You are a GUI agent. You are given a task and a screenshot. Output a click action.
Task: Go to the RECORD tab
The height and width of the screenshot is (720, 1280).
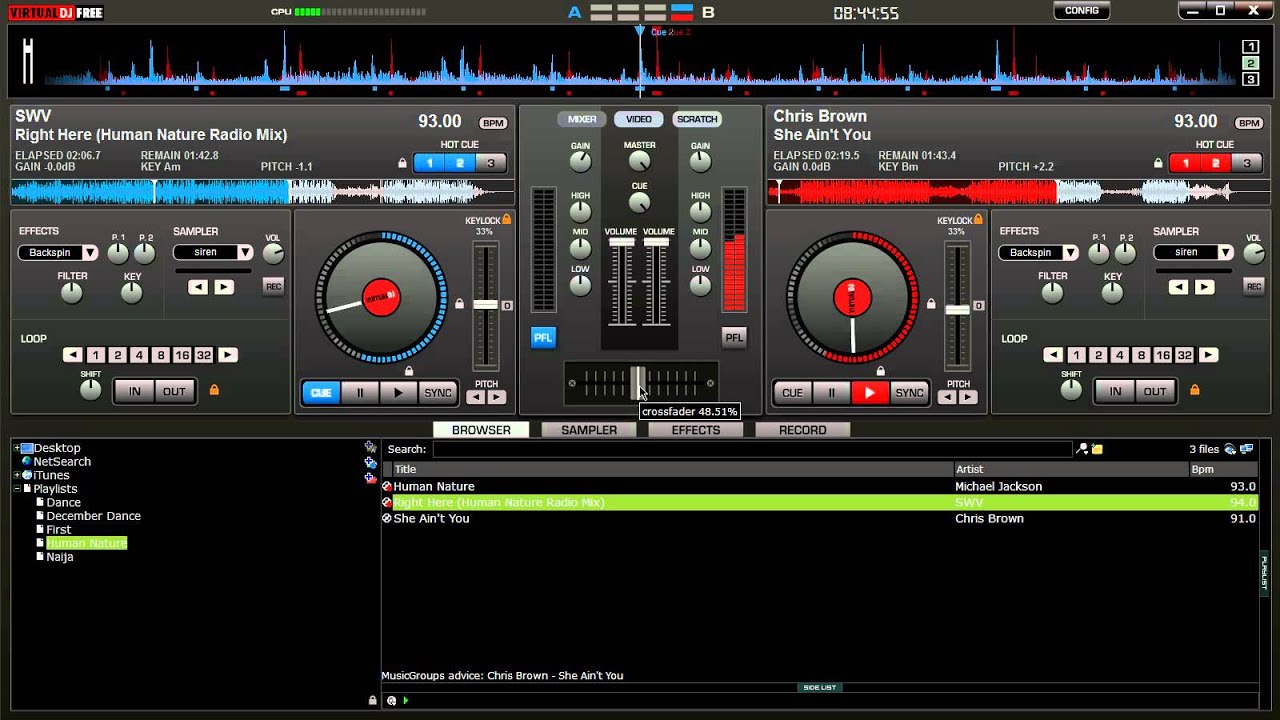coord(803,430)
